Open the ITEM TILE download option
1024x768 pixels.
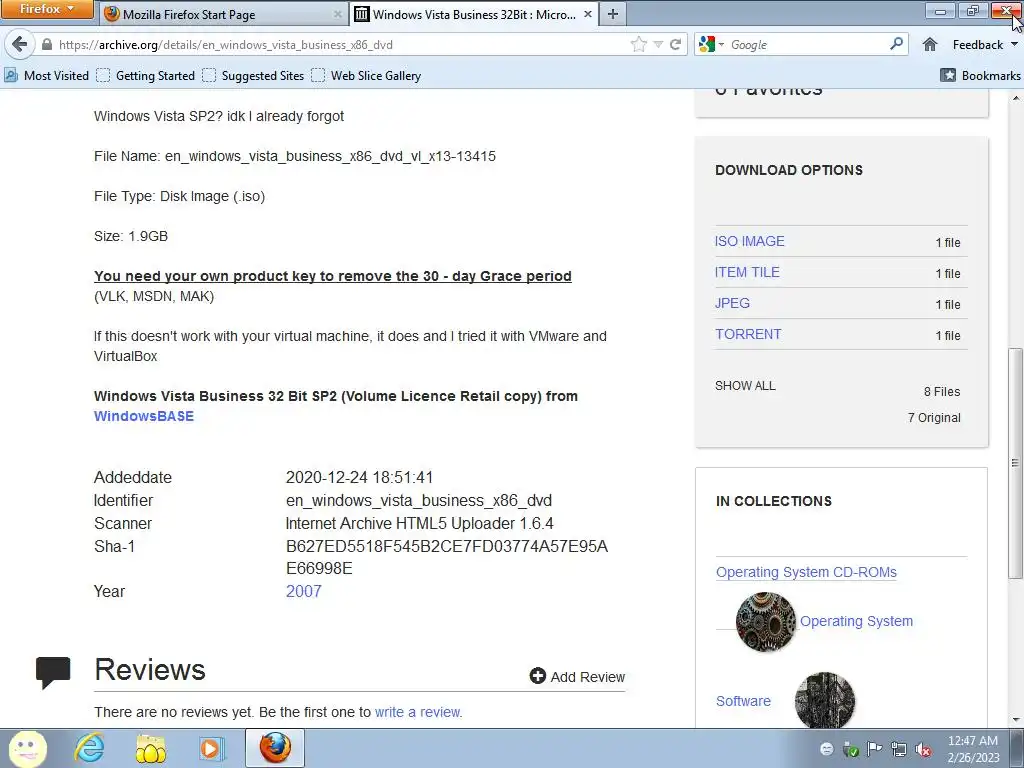[x=747, y=272]
